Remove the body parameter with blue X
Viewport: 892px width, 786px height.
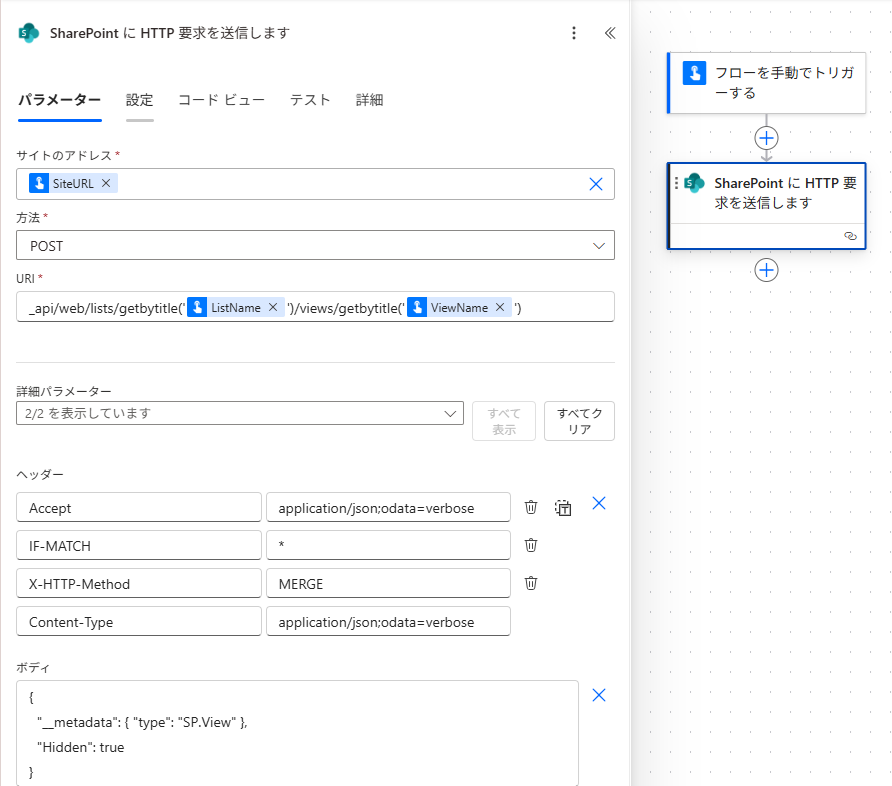(599, 695)
